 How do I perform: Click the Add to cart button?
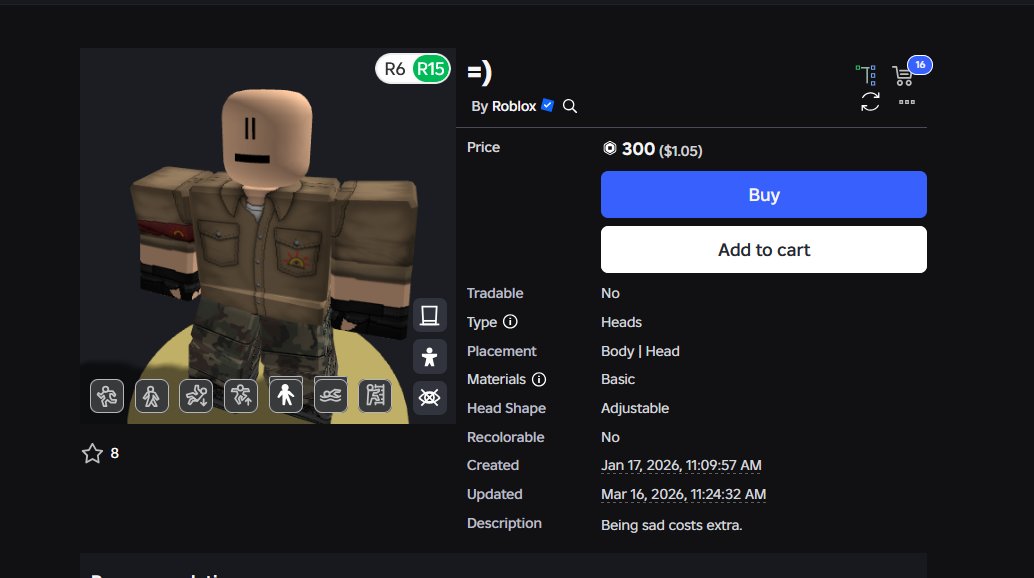point(764,250)
